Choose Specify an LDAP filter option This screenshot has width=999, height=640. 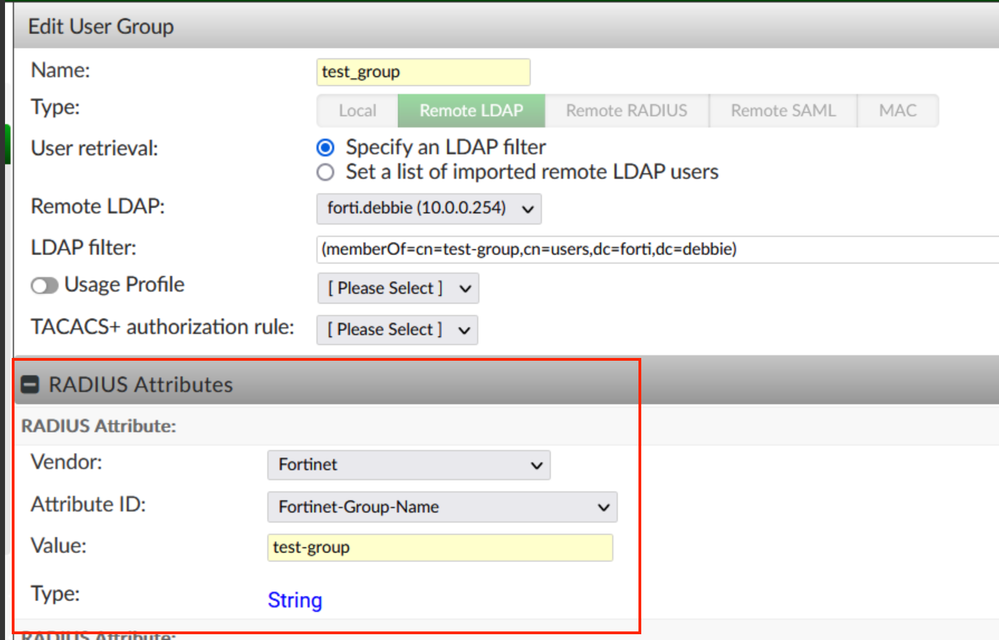(x=326, y=148)
